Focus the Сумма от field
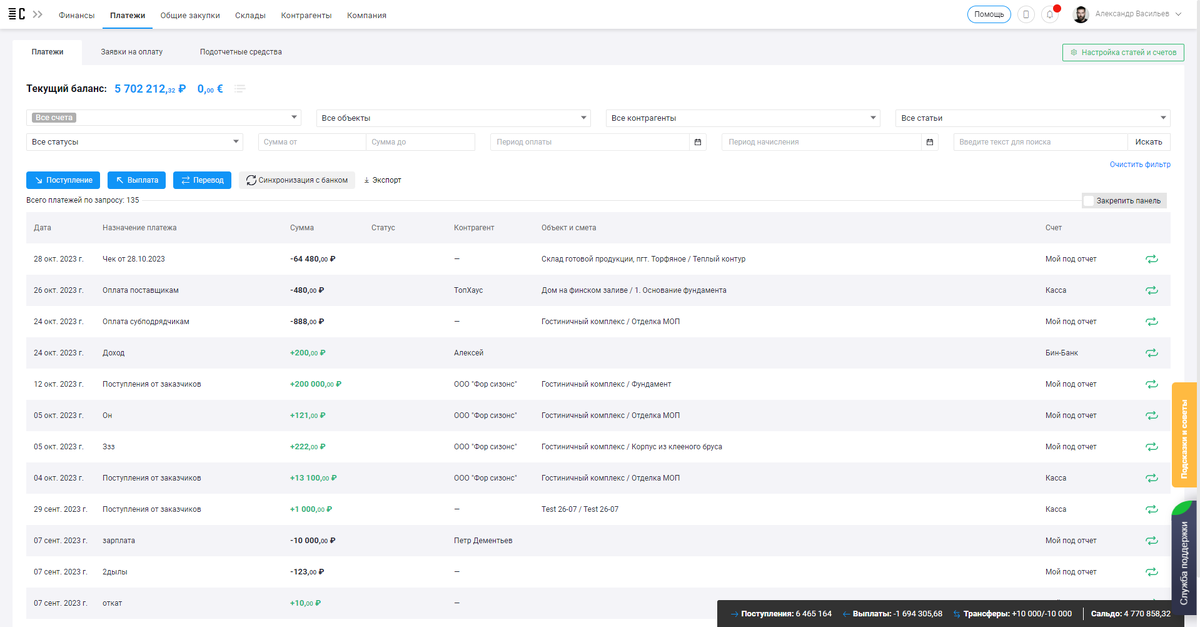 (312, 142)
